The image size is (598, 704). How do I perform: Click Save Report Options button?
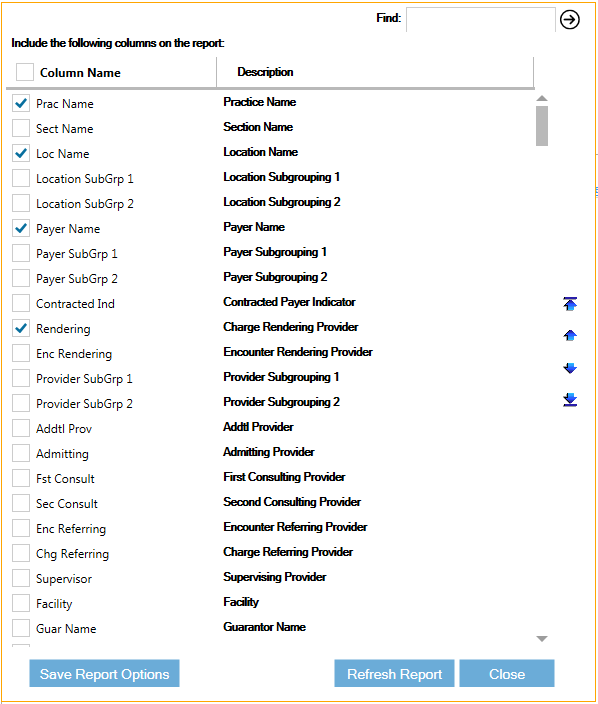pos(104,673)
